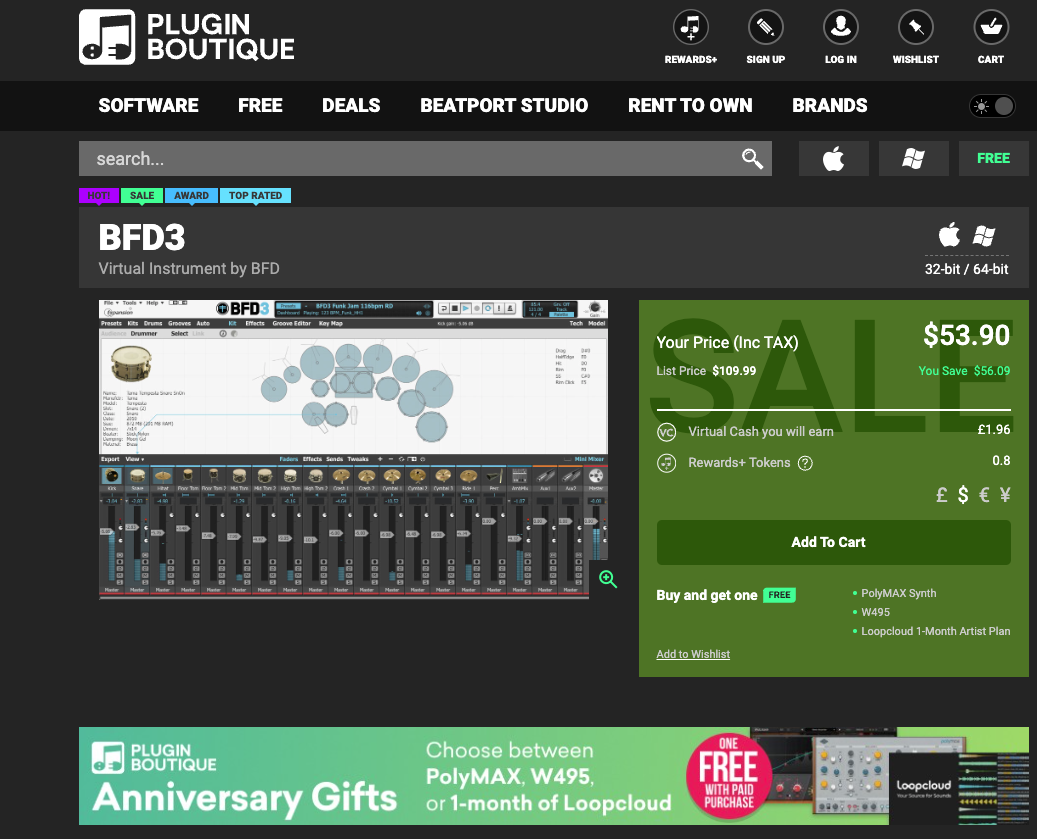
Task: Click the Add to Wishlist link
Action: pos(693,654)
